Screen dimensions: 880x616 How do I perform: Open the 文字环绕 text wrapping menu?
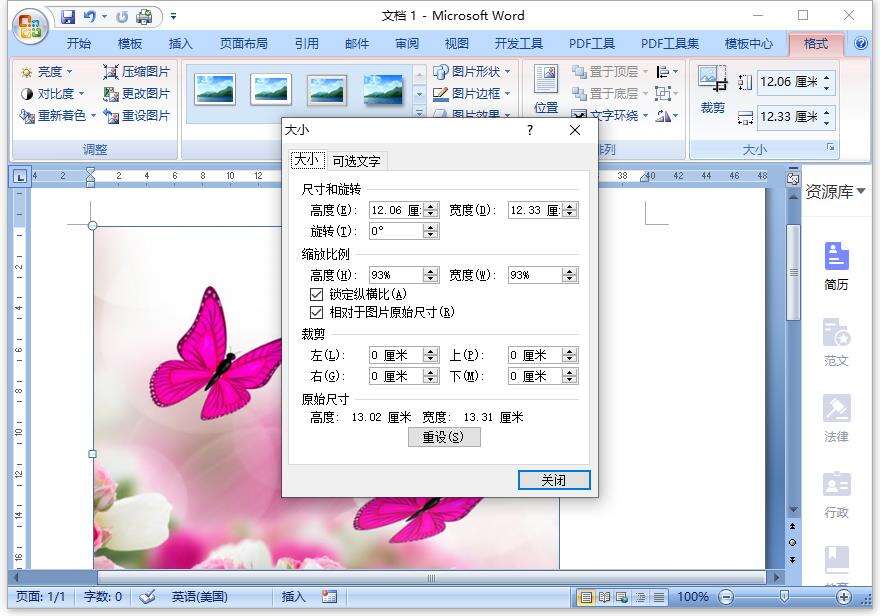(x=609, y=116)
